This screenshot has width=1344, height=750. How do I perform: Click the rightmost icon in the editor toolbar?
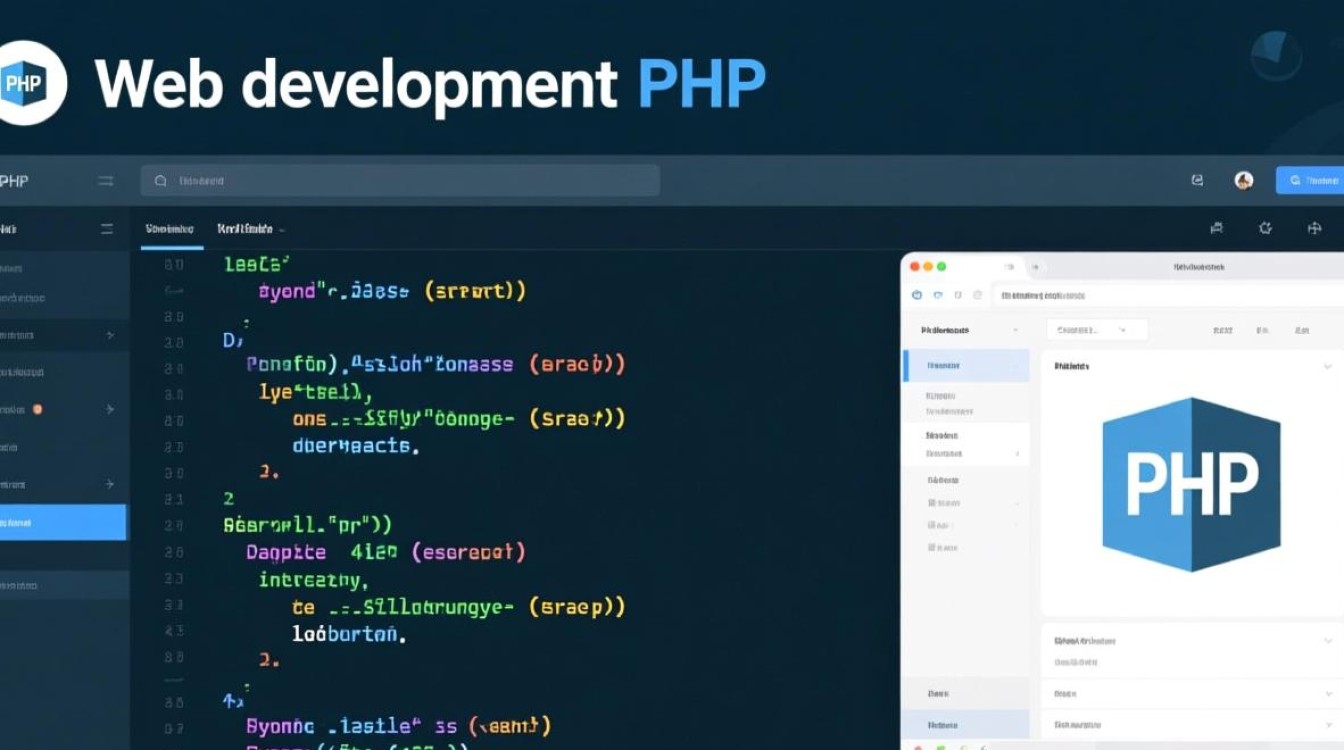tap(1314, 228)
